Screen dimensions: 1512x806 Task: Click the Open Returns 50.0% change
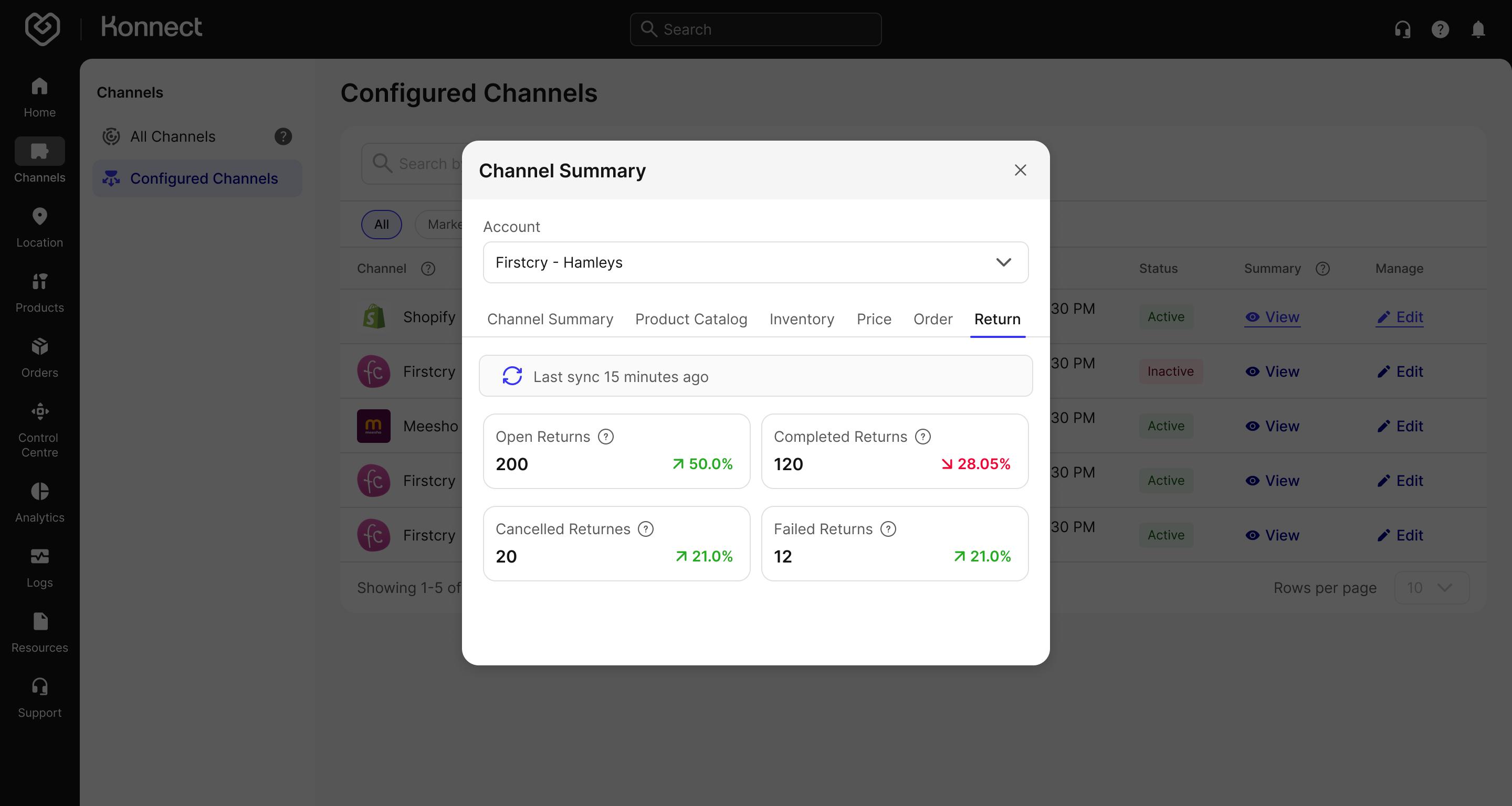(702, 464)
